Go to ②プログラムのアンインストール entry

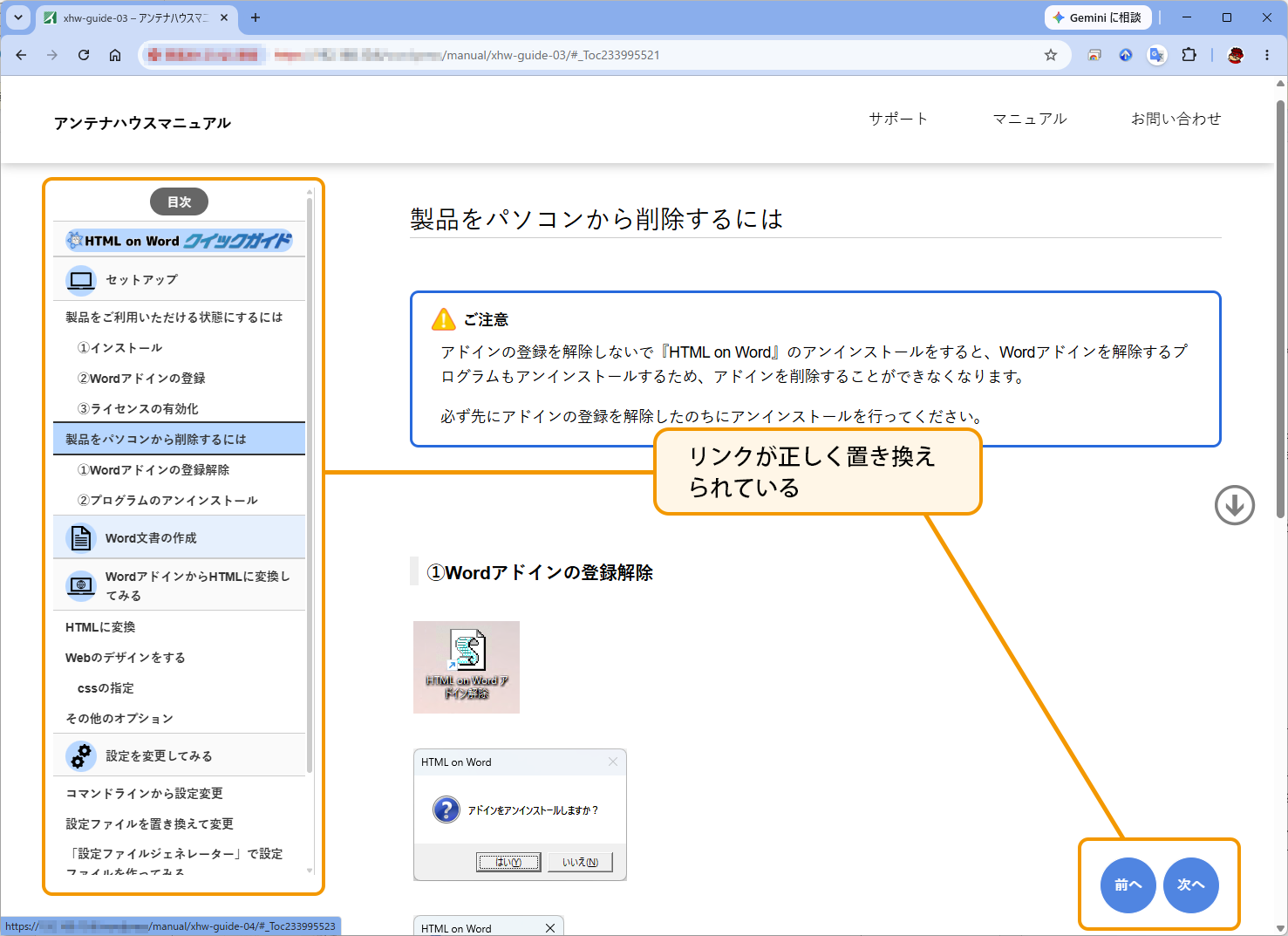click(167, 501)
